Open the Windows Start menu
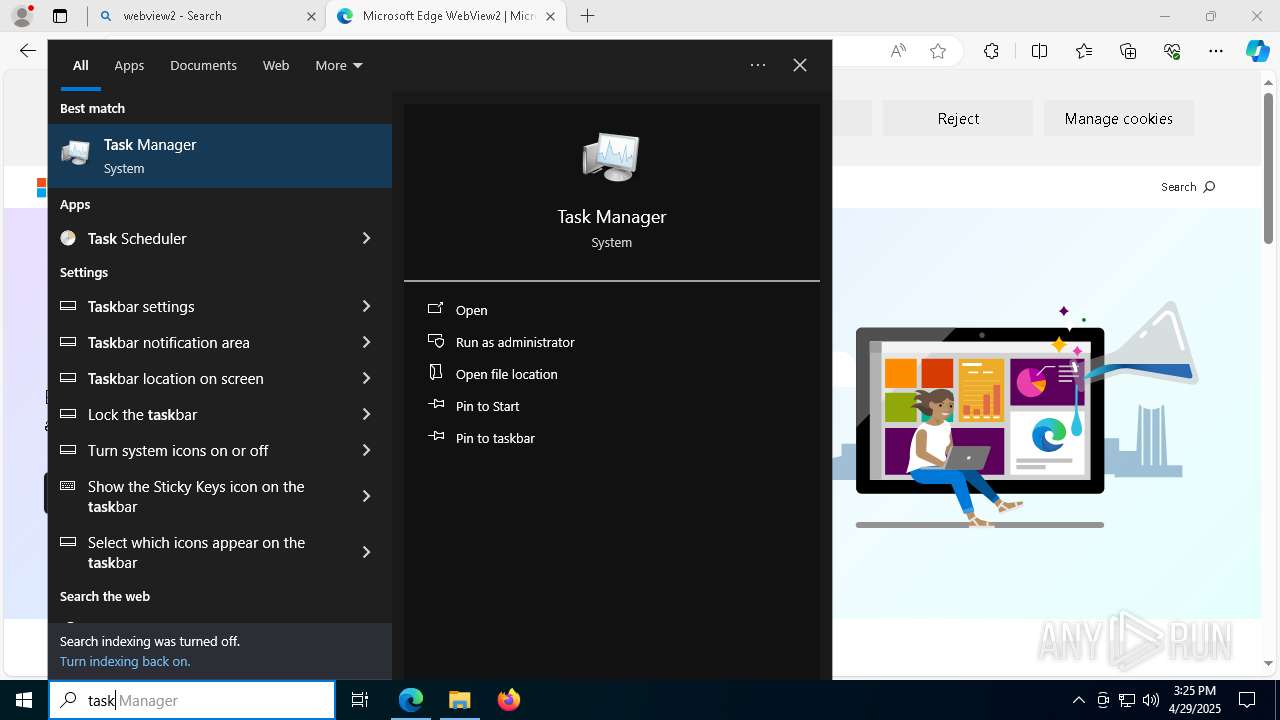The height and width of the screenshot is (720, 1280). [x=24, y=700]
